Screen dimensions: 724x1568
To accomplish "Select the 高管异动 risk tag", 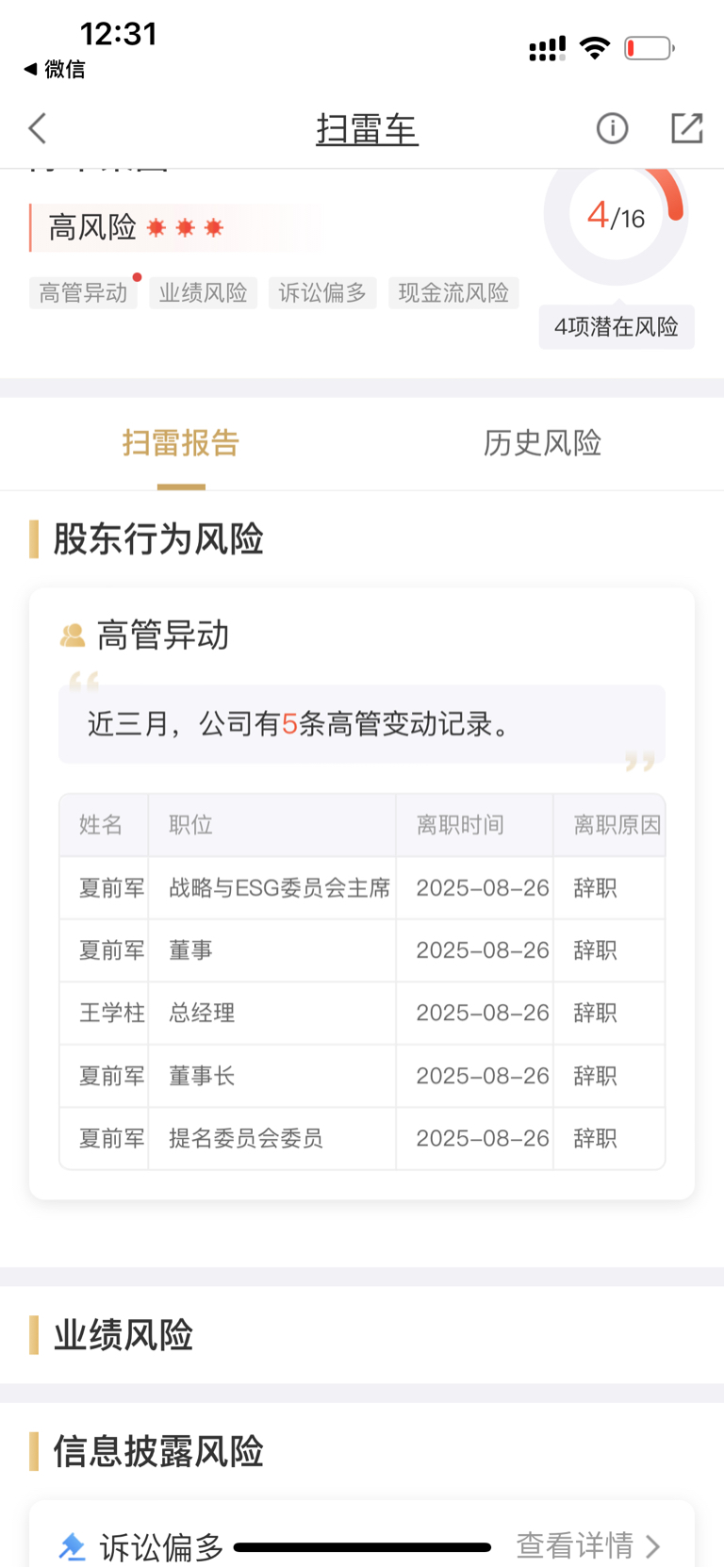I will coord(83,293).
